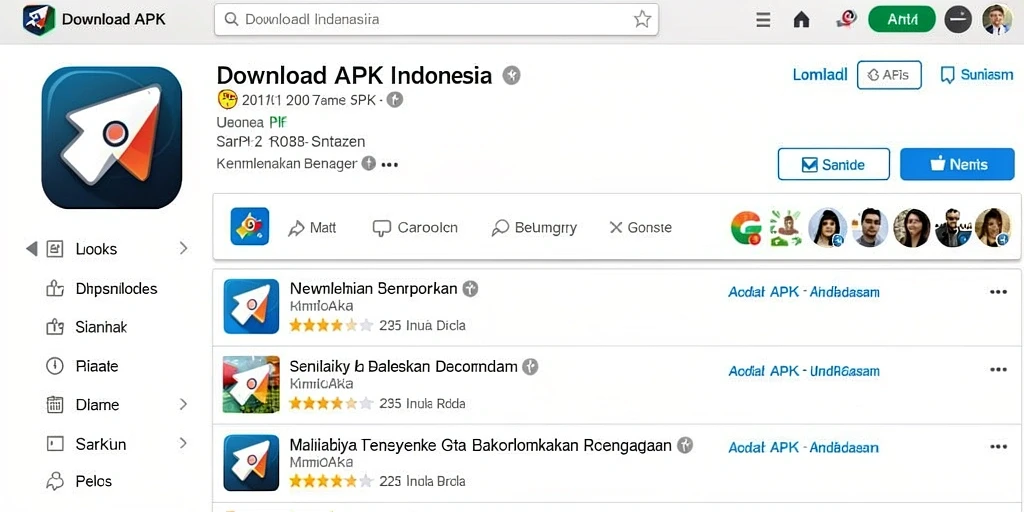Select the Gonste tab

[640, 227]
